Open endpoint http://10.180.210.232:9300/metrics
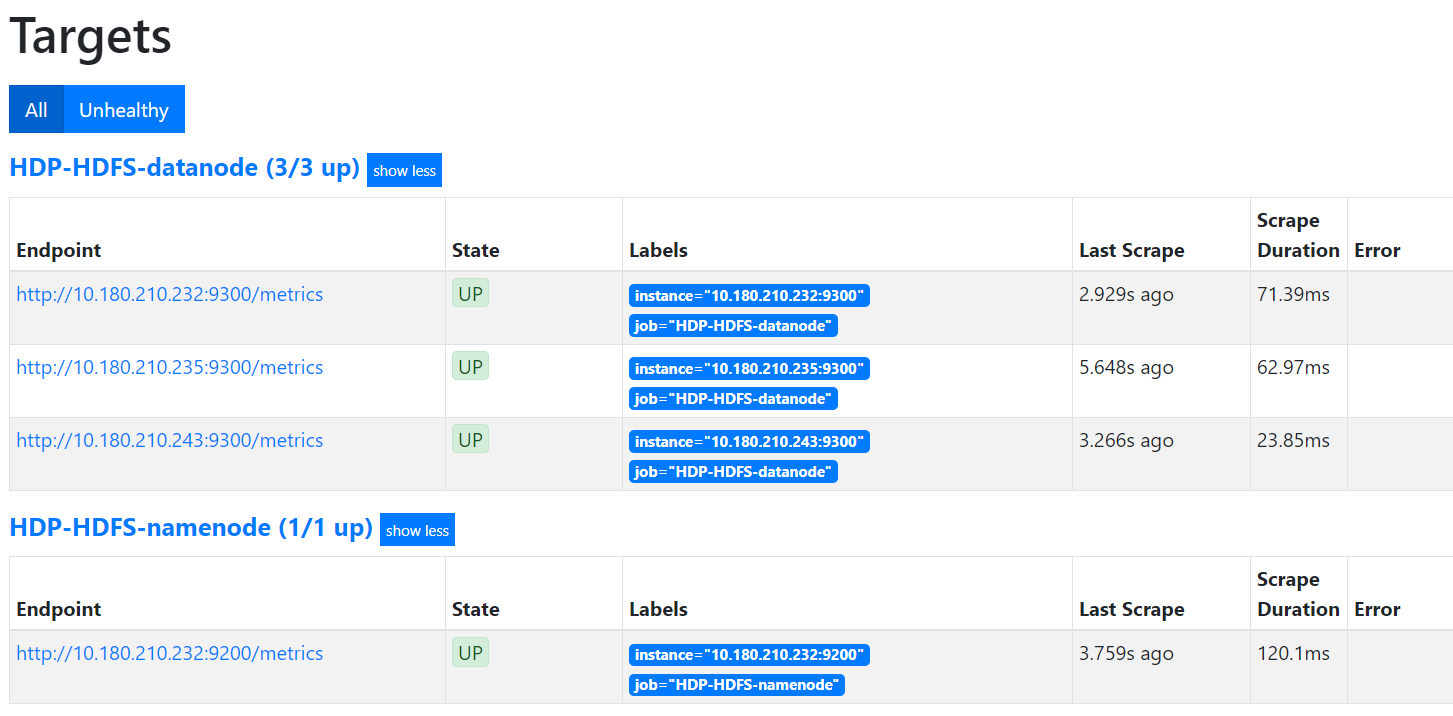This screenshot has width=1453, height=716. point(169,294)
